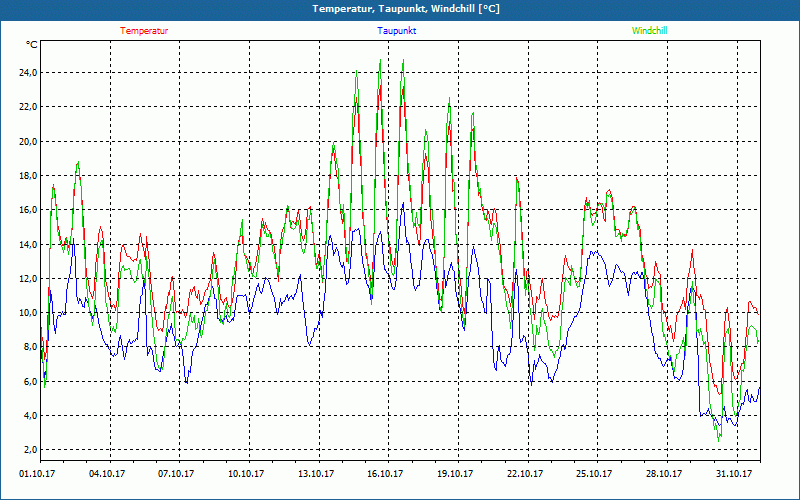Click the 13.10.17 date label
This screenshot has width=800, height=500.
click(316, 474)
